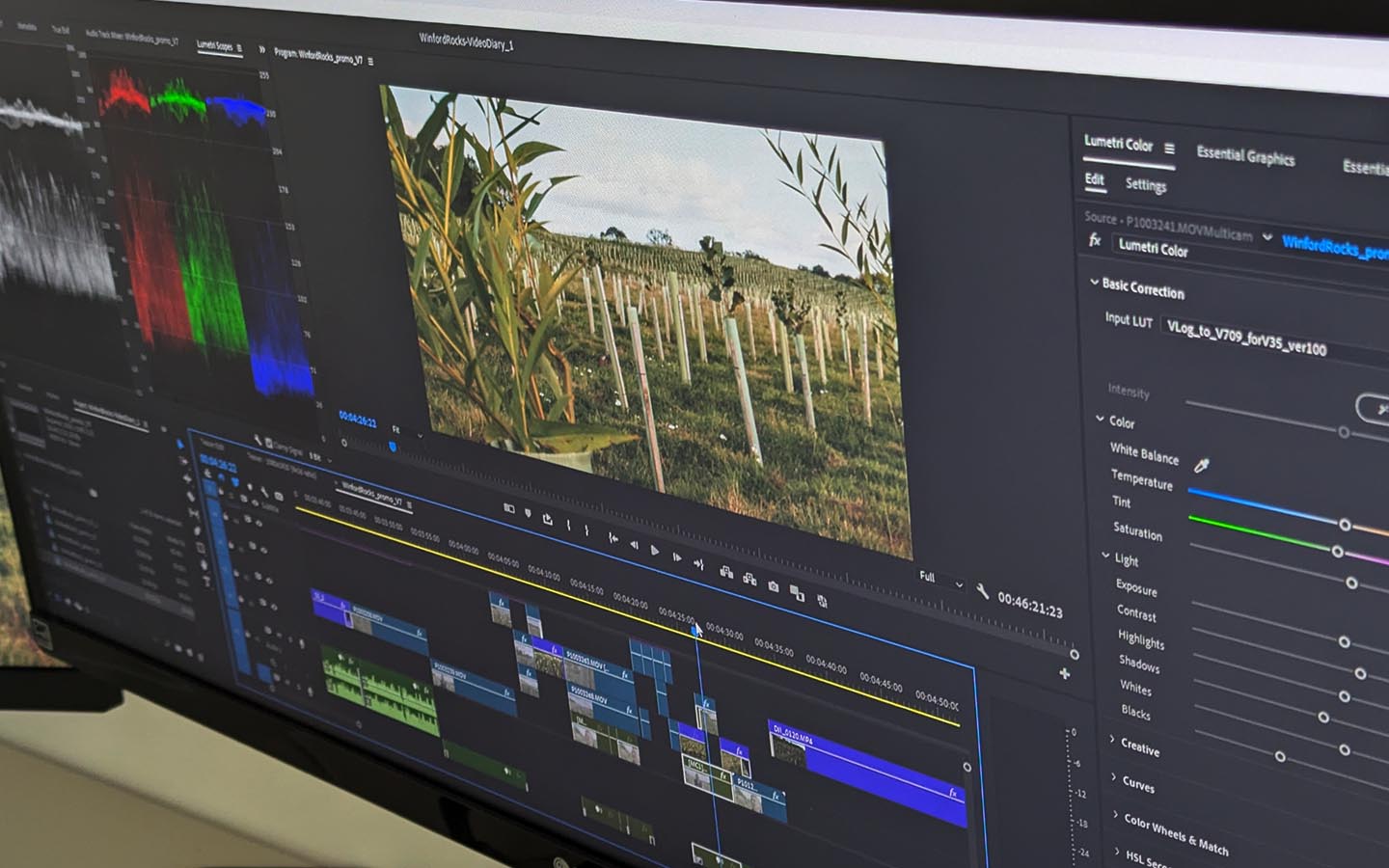Switch to the Essential Graphics tab
The height and width of the screenshot is (868, 1389).
1246,159
